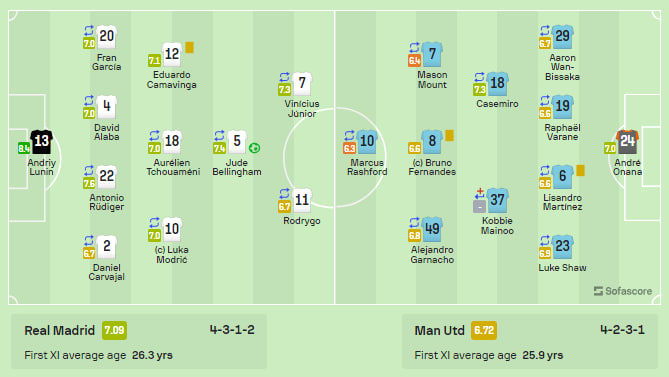The image size is (669, 377).
Task: Open the Man Utd team name
Action: click(439, 331)
